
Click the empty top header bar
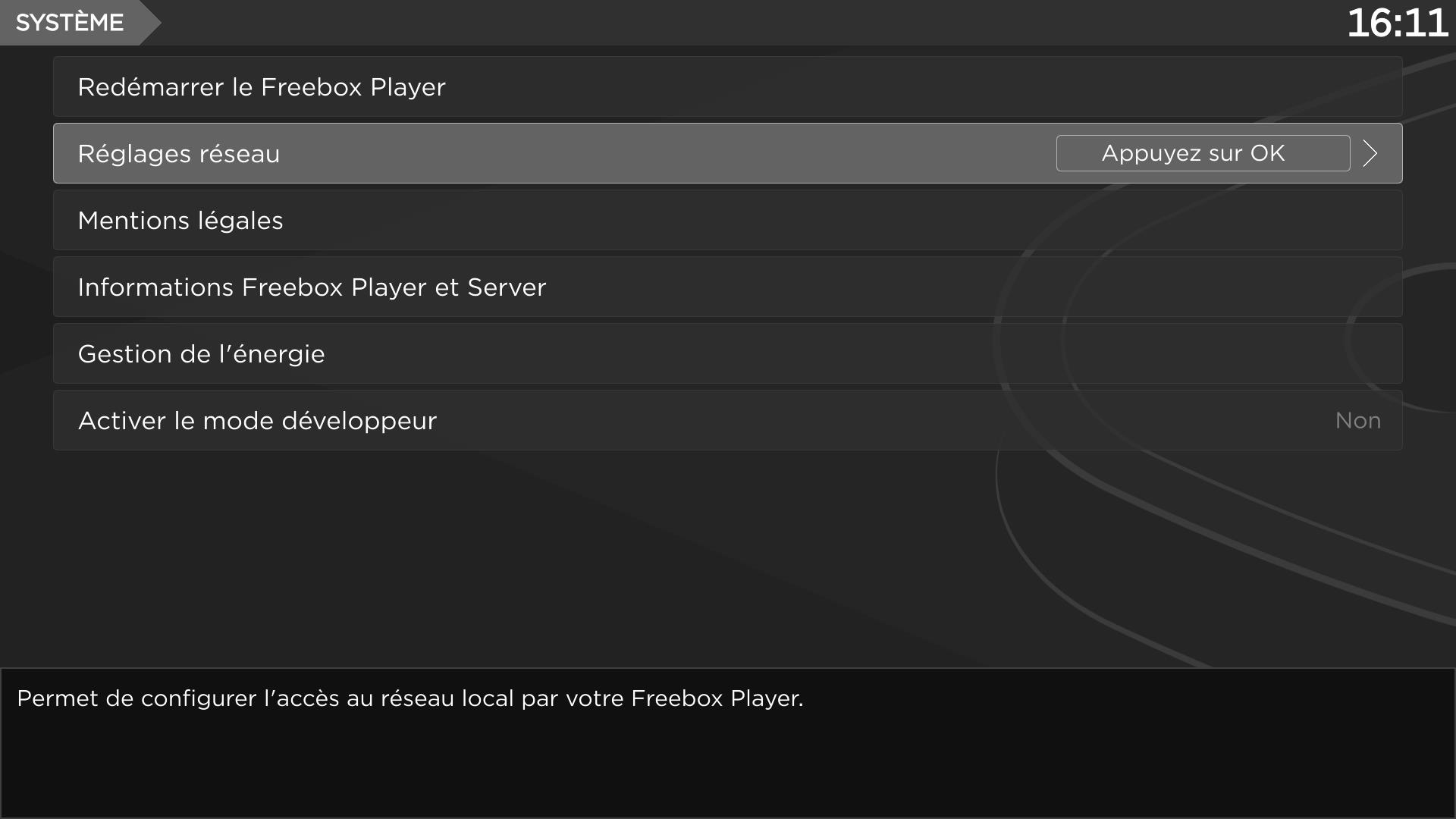728,23
